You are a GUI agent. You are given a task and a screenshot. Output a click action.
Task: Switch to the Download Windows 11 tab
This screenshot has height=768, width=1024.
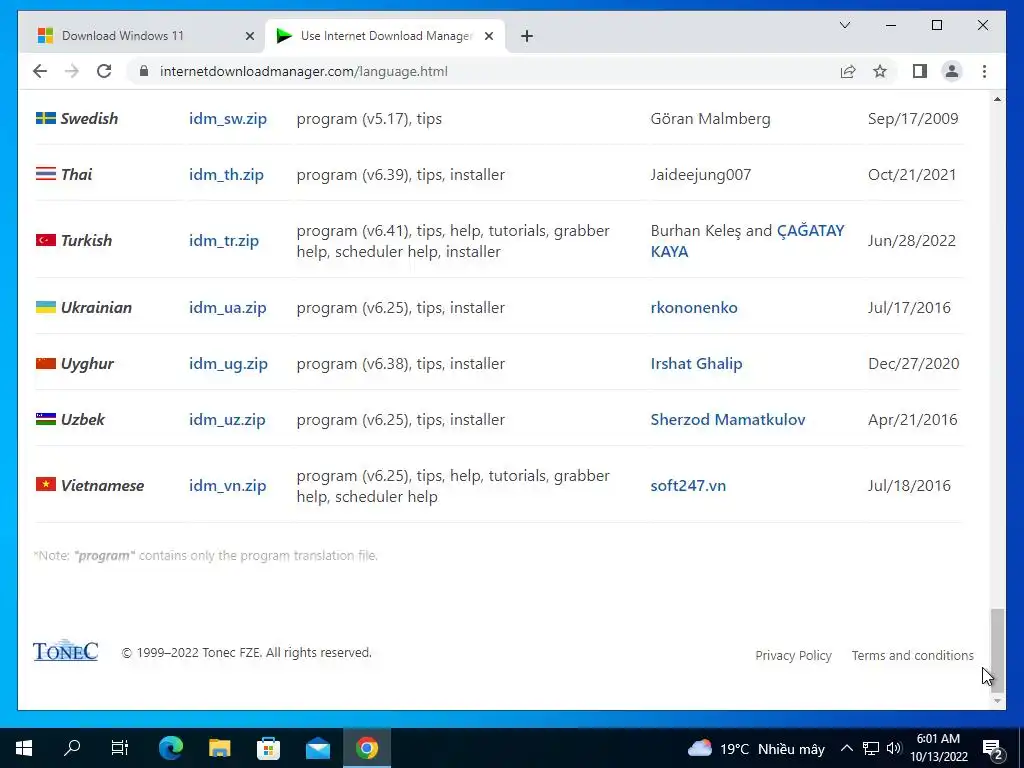click(146, 36)
